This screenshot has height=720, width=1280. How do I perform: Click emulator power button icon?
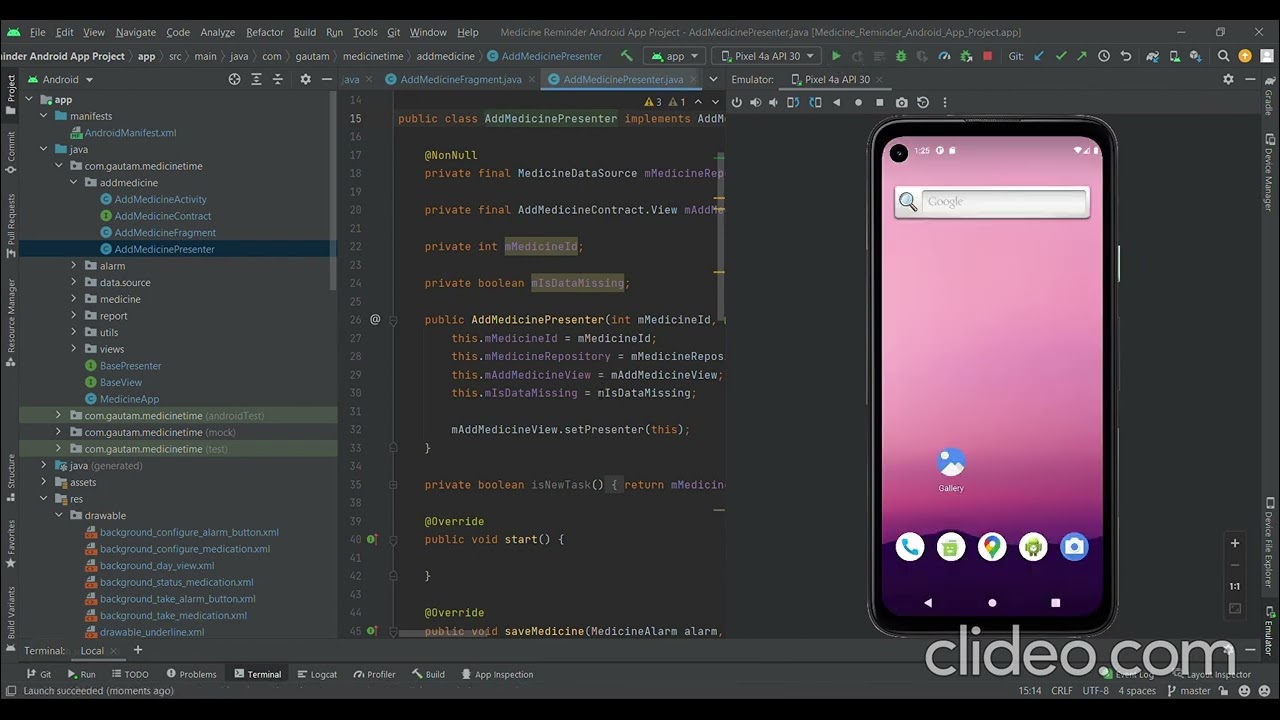click(737, 102)
